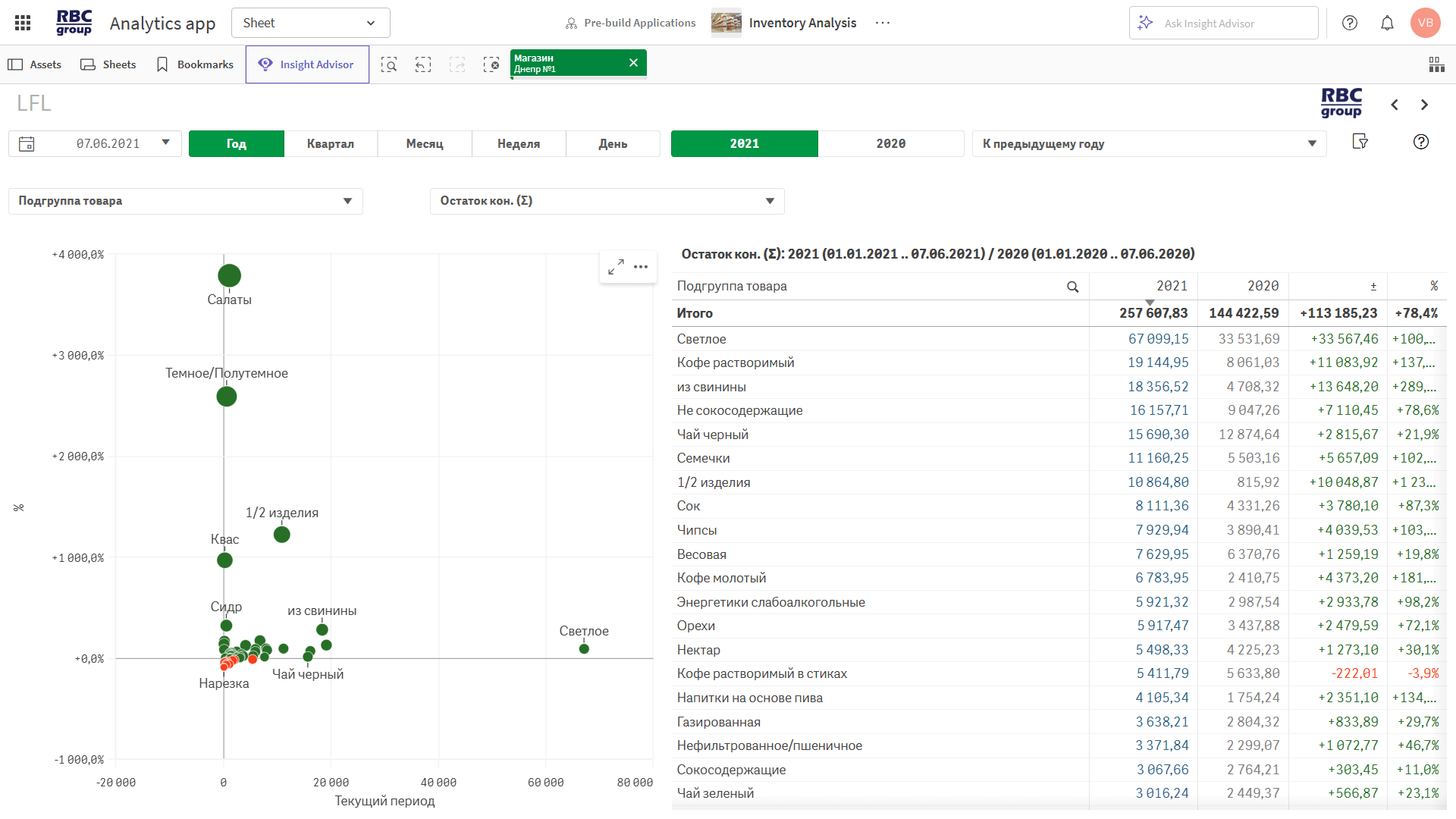This screenshot has height=819, width=1456.
Task: Expand the scatter chart to fullscreen
Action: [616, 267]
